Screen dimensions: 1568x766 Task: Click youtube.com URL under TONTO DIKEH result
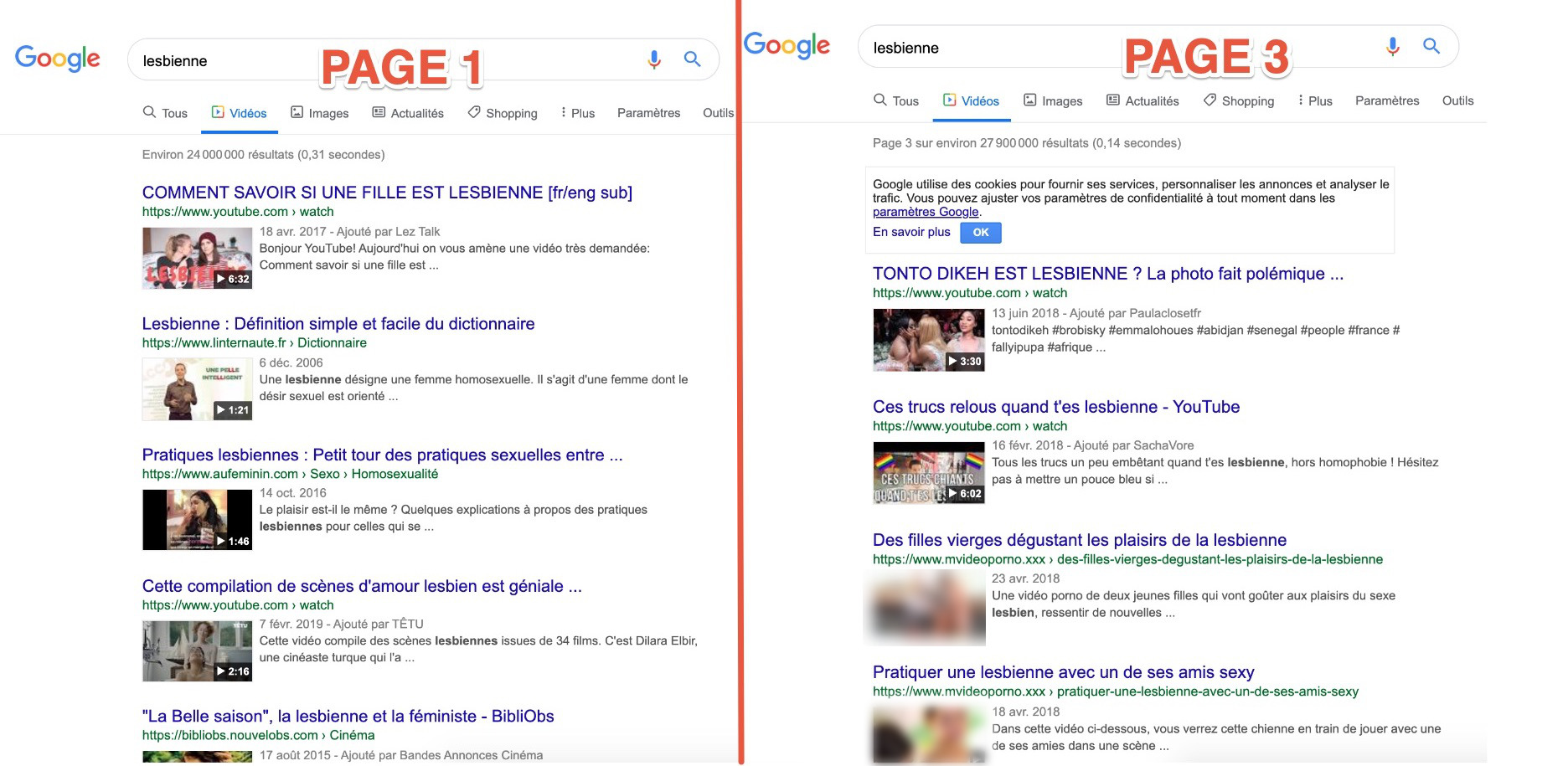(970, 293)
